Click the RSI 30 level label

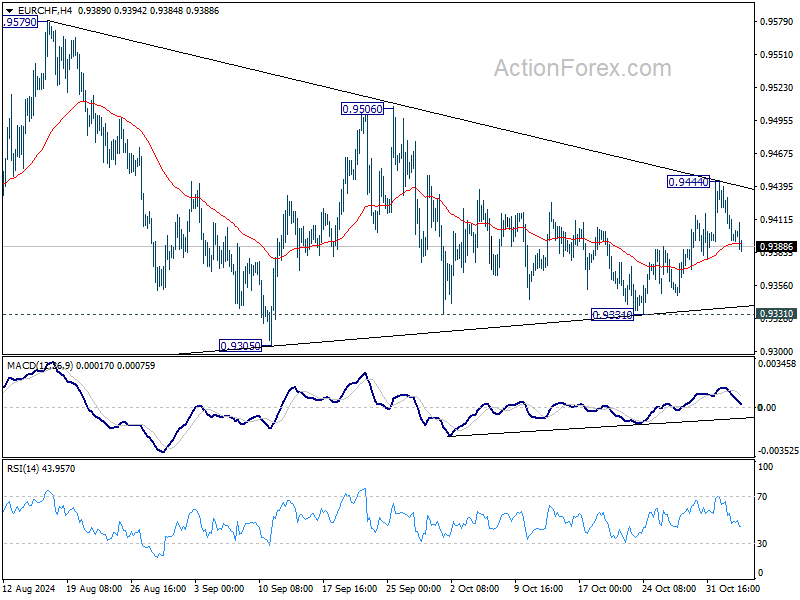pos(763,544)
